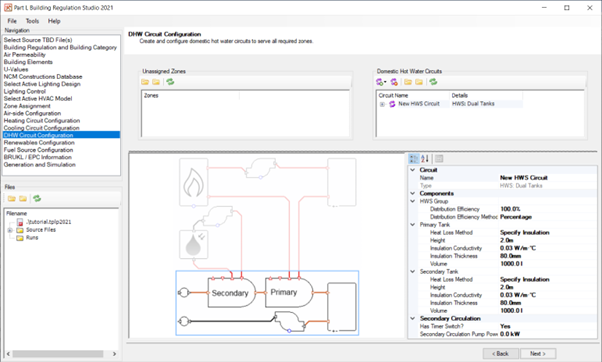Open the Property Pages icon in property grid
602x362 pixels.
439,159
